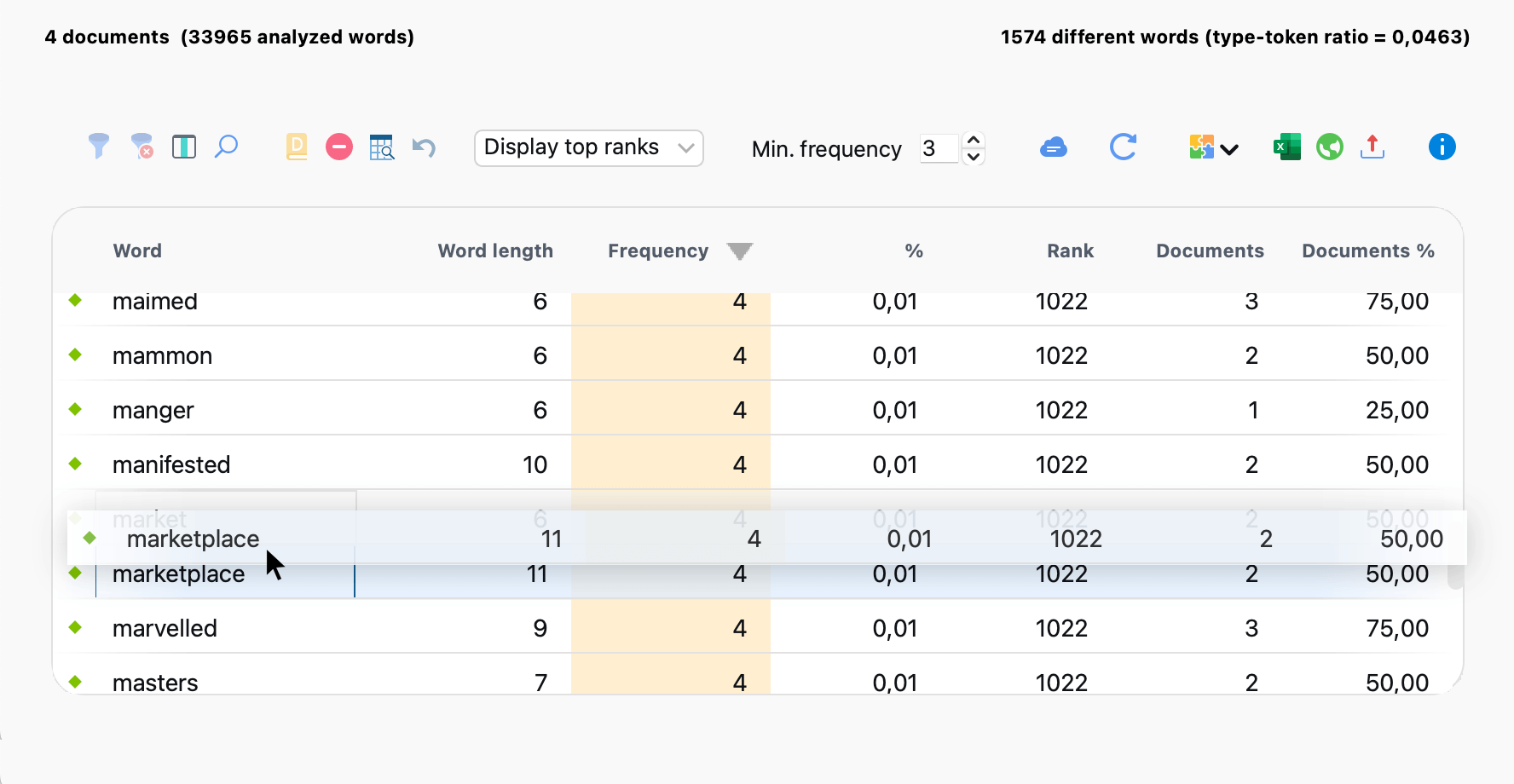The height and width of the screenshot is (784, 1514).
Task: Click the cloud analysis icon
Action: coord(1053,147)
